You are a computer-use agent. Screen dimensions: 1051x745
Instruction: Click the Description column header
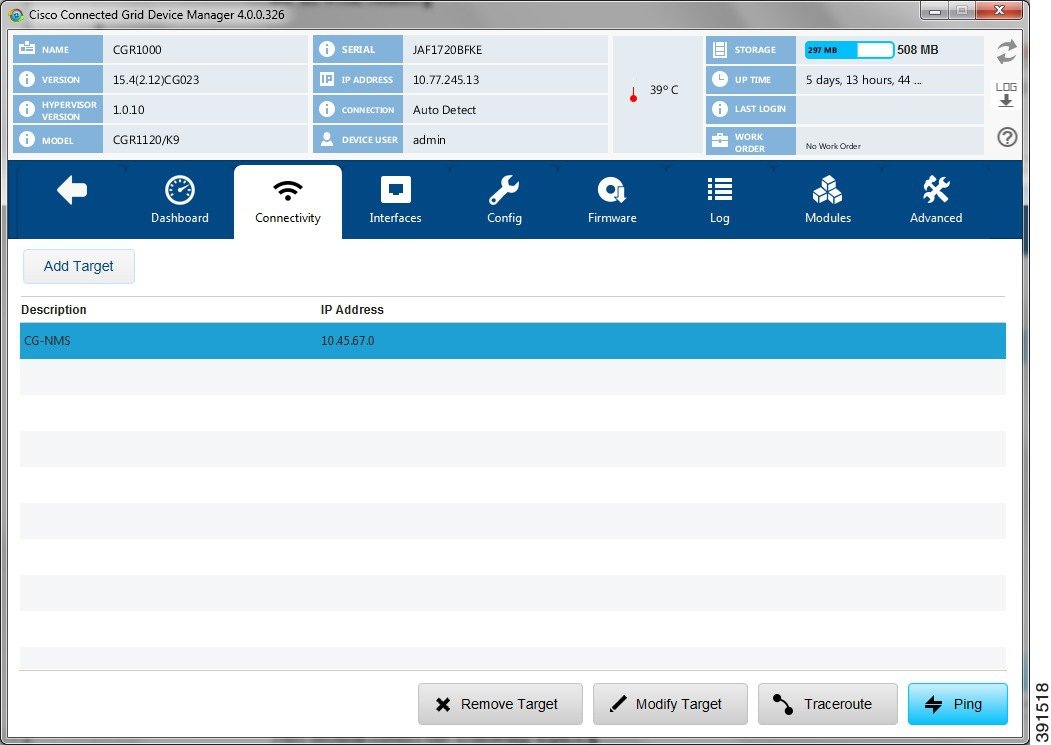(x=54, y=310)
